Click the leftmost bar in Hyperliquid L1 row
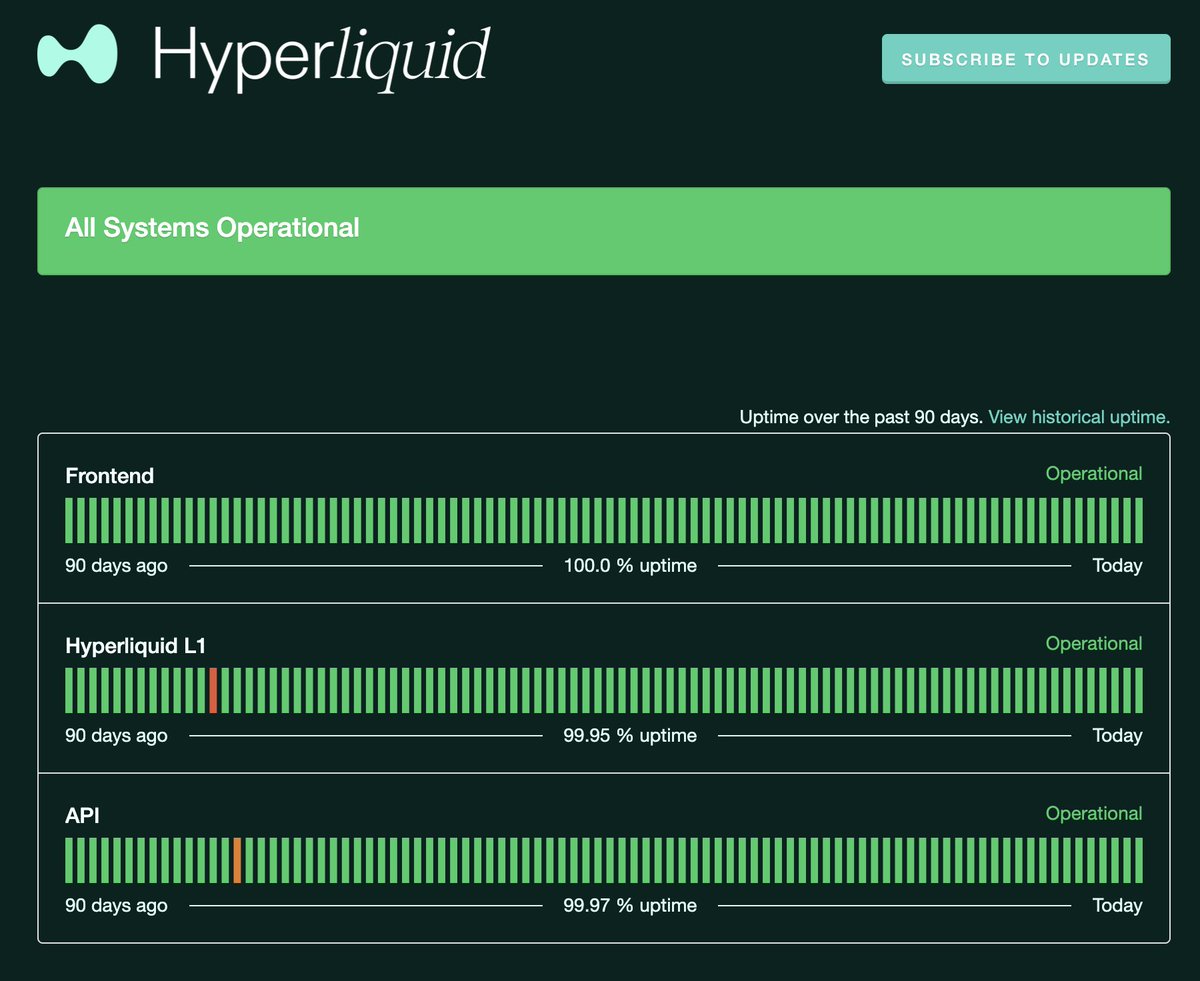 pos(69,690)
